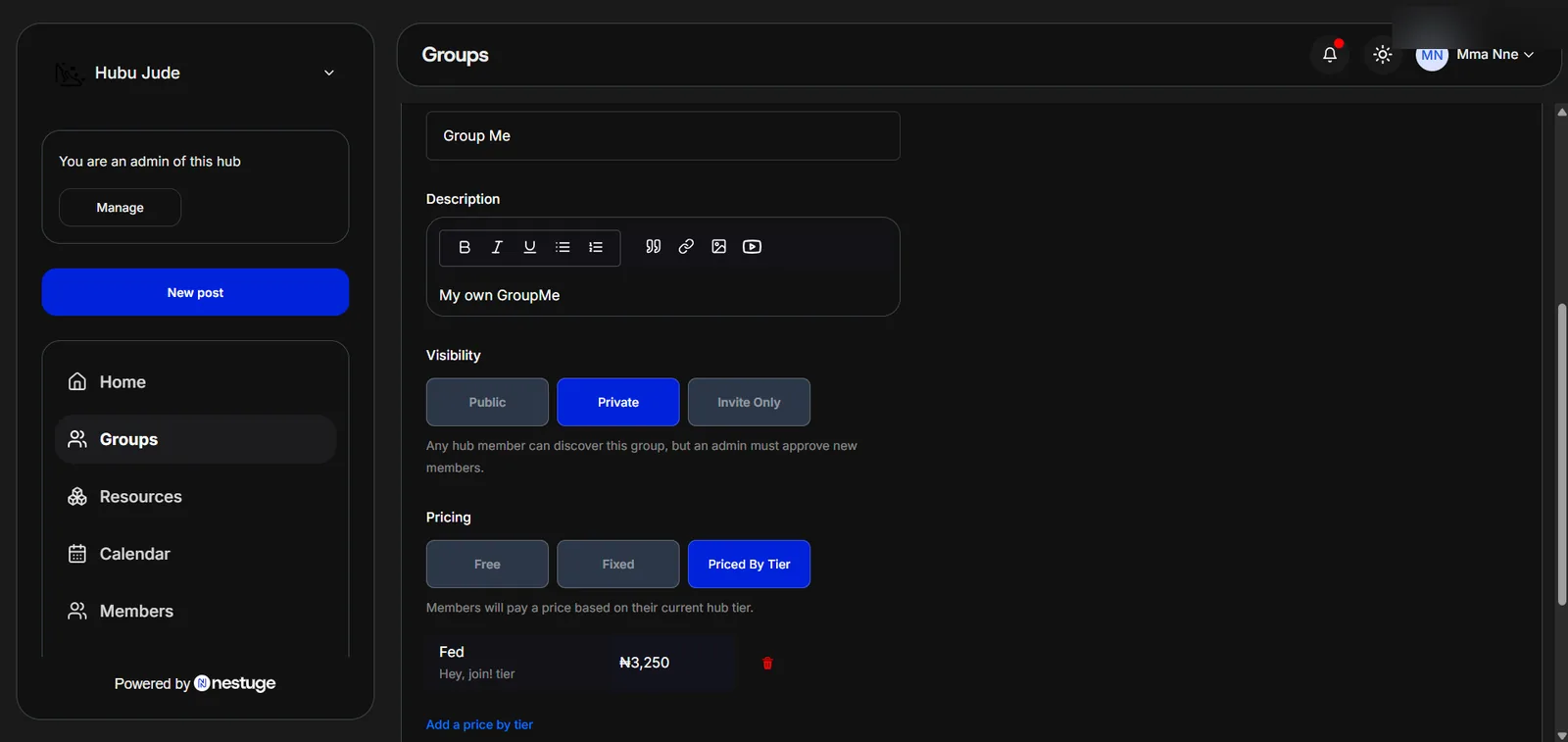The width and height of the screenshot is (1568, 742).
Task: Insert an image in description
Action: click(719, 246)
